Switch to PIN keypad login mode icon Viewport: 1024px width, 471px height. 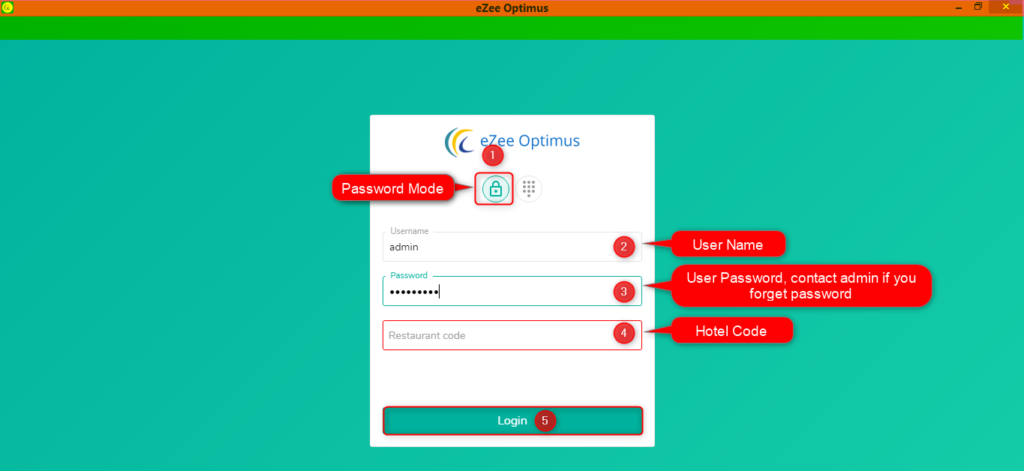point(529,189)
